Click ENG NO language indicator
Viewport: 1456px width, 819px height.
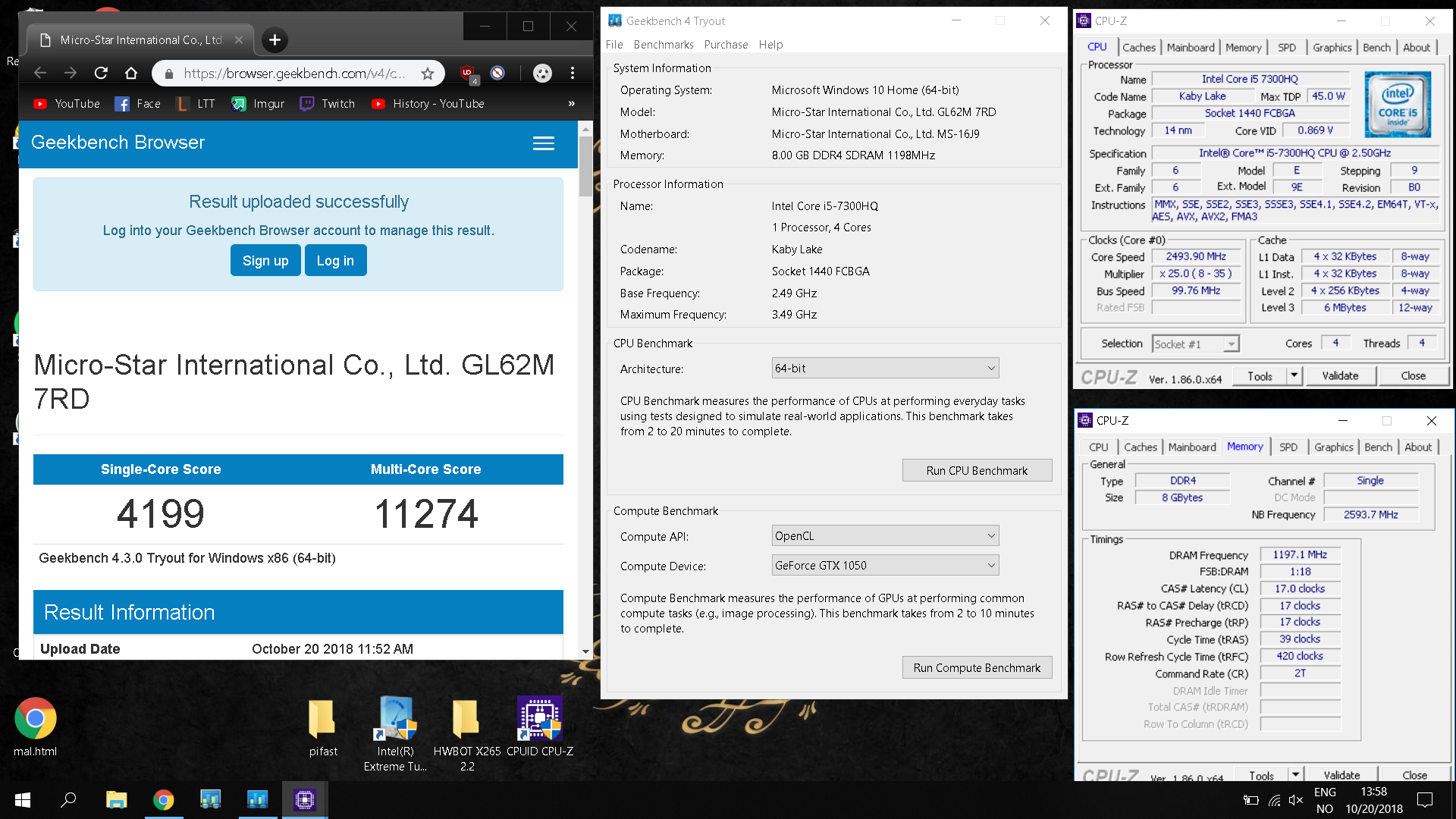1325,800
